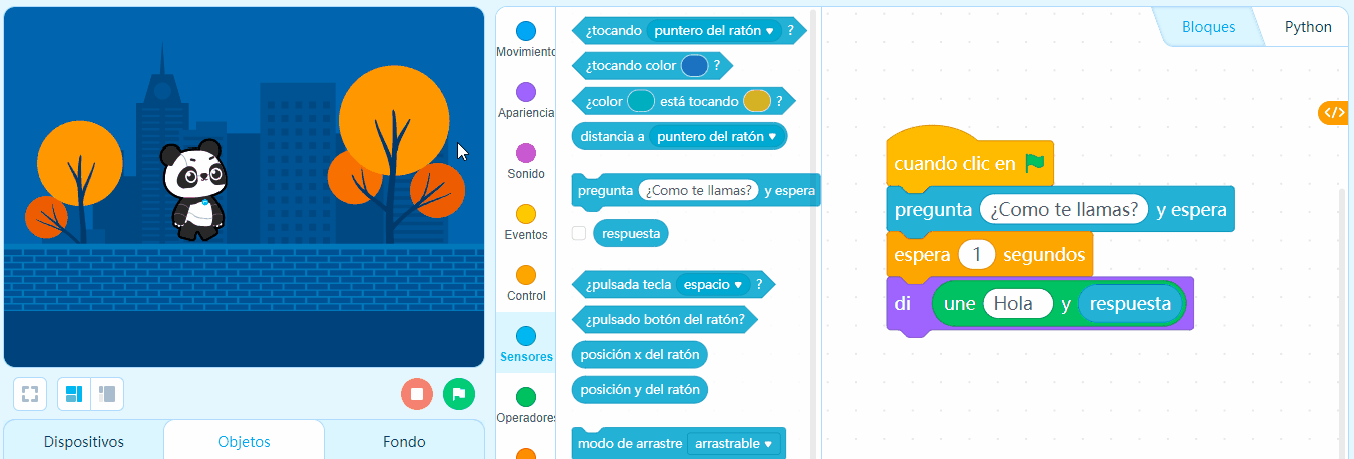Pick the teal color in ¿color block
This screenshot has height=459, width=1354.
tap(640, 101)
